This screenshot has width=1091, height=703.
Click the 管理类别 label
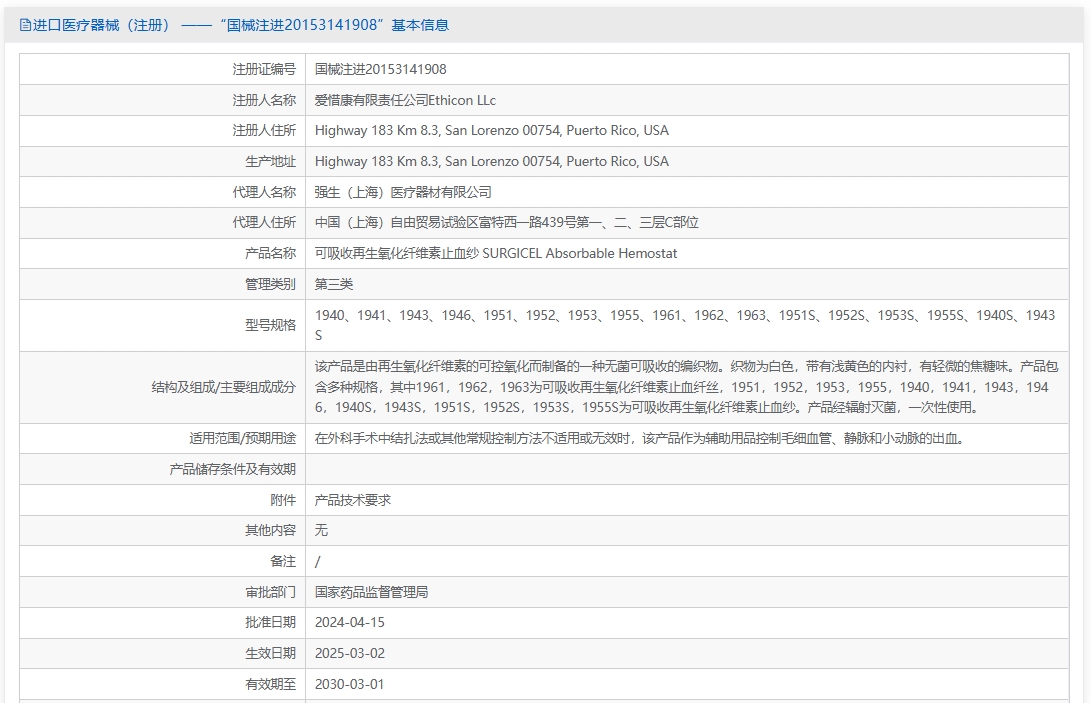270,284
